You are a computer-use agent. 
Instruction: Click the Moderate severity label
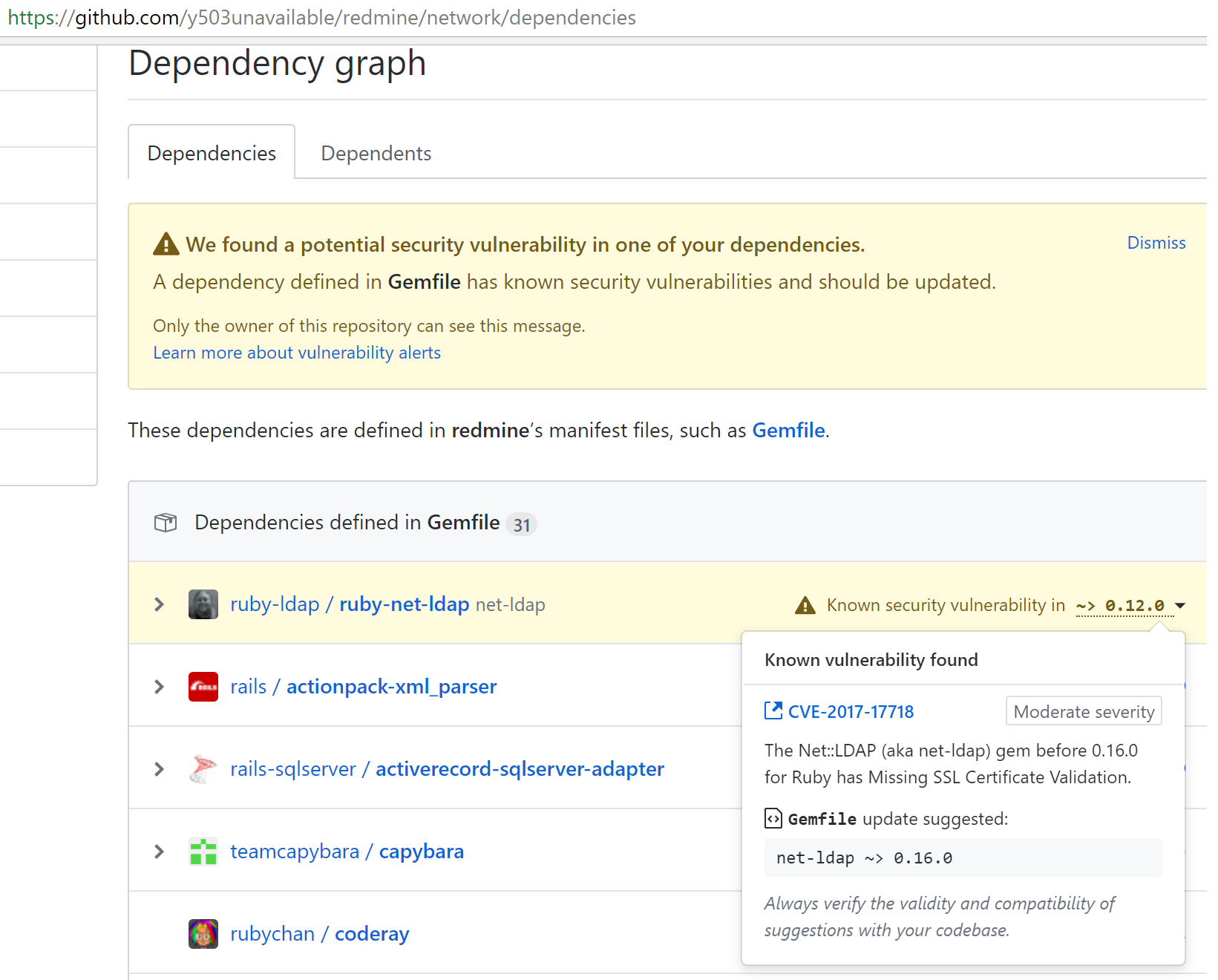(x=1084, y=711)
